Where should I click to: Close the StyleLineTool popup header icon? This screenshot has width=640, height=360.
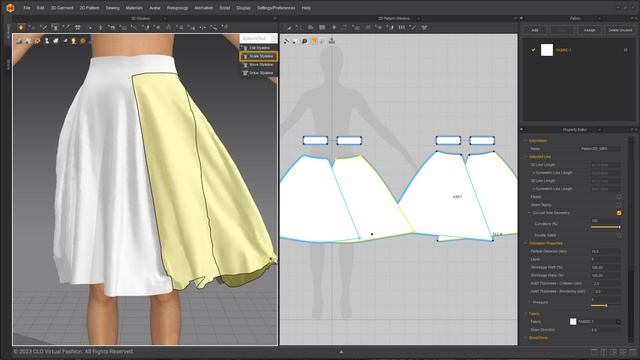tap(273, 38)
